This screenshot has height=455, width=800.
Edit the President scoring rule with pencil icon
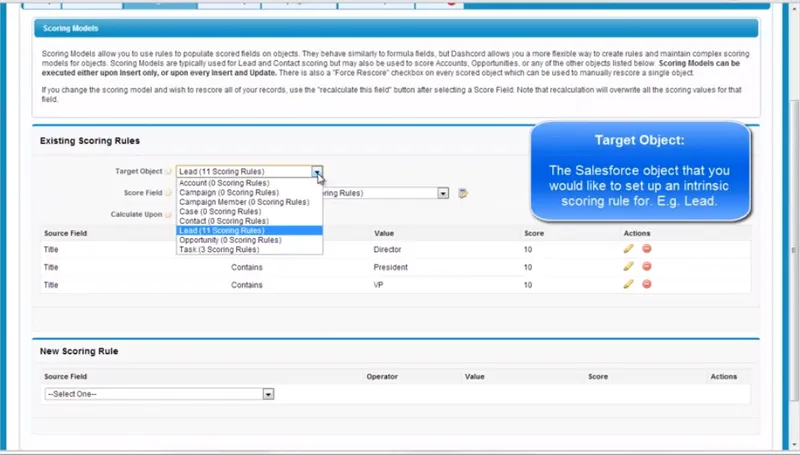coord(628,266)
